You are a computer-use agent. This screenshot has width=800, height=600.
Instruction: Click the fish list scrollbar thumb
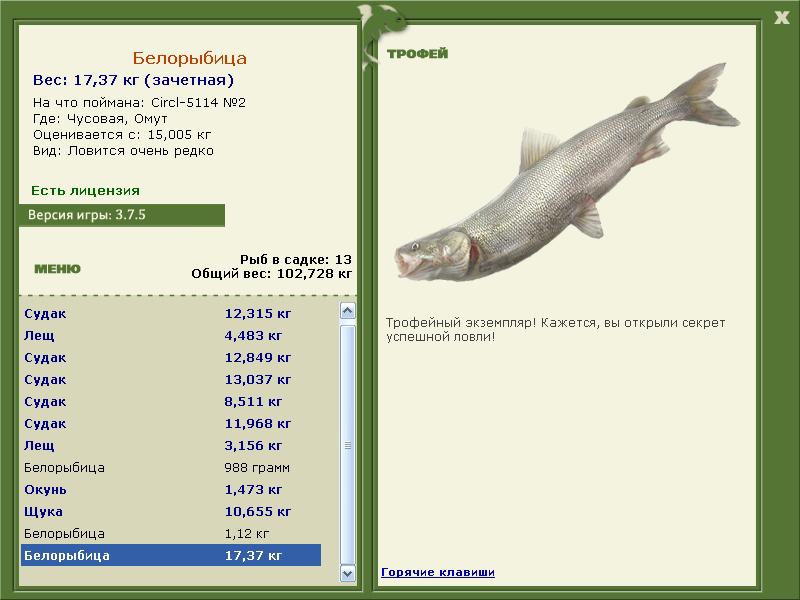pos(347,444)
